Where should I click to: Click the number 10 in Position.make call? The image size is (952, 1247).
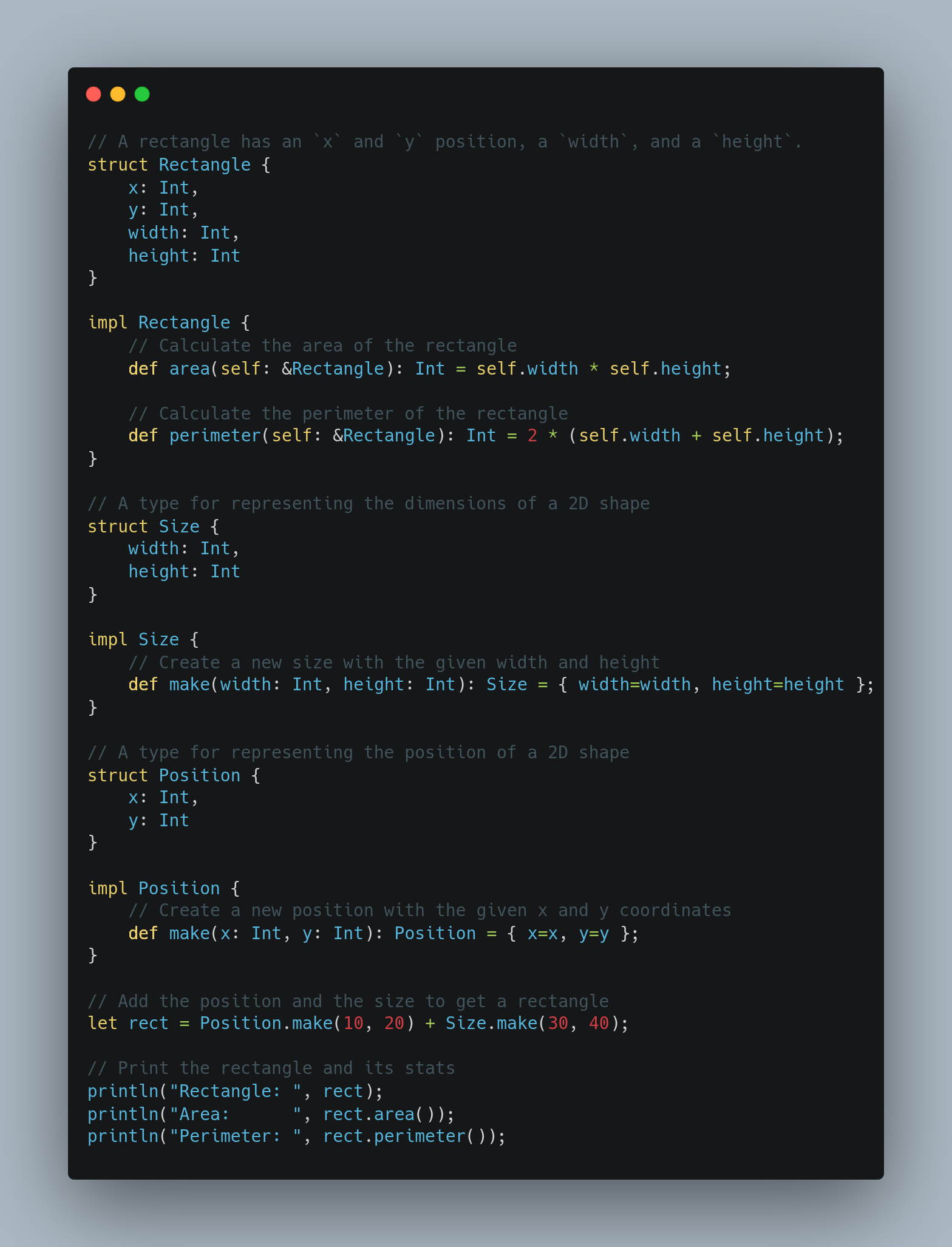(x=353, y=1024)
